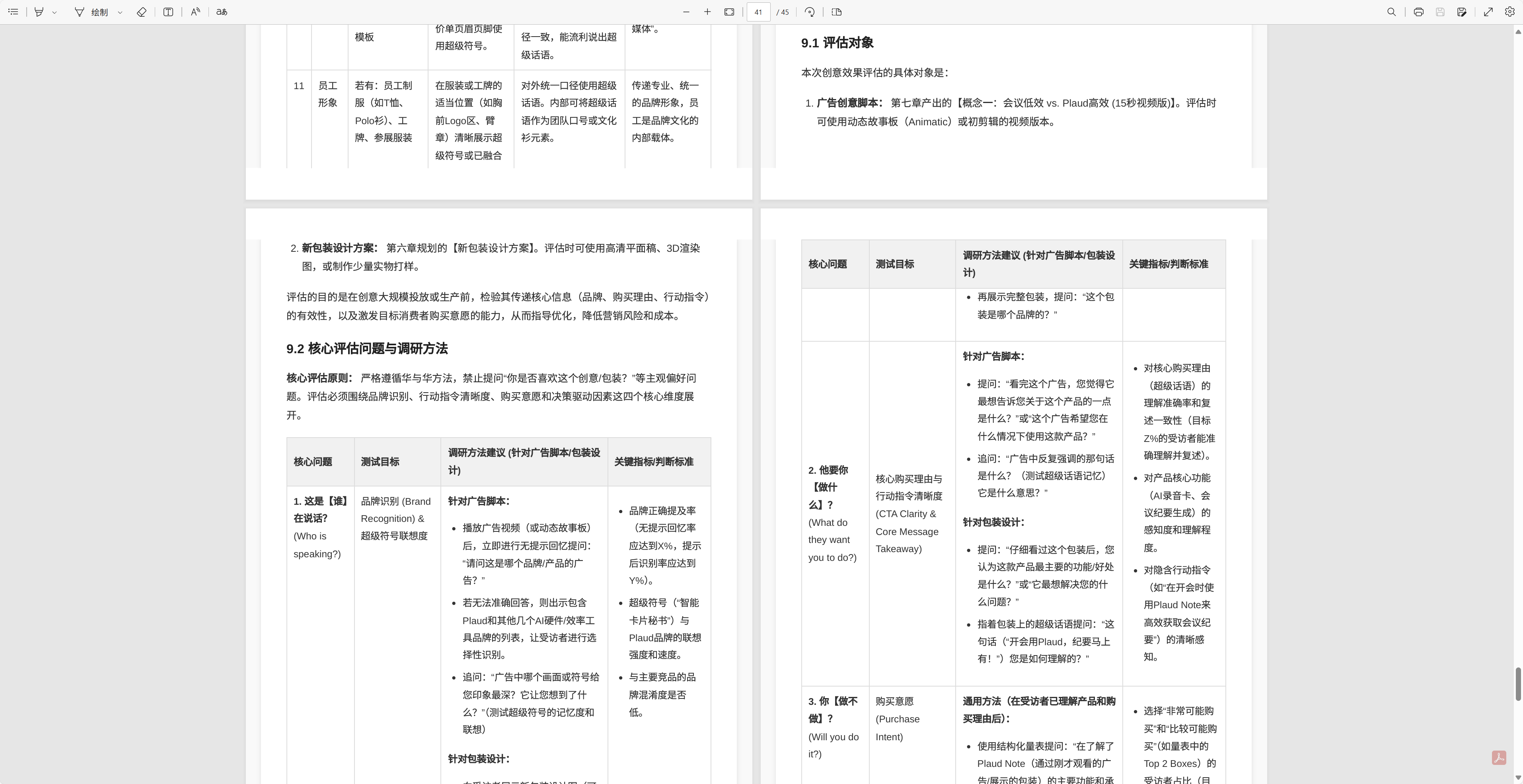
Task: Toggle the page view layout
Action: tap(837, 12)
